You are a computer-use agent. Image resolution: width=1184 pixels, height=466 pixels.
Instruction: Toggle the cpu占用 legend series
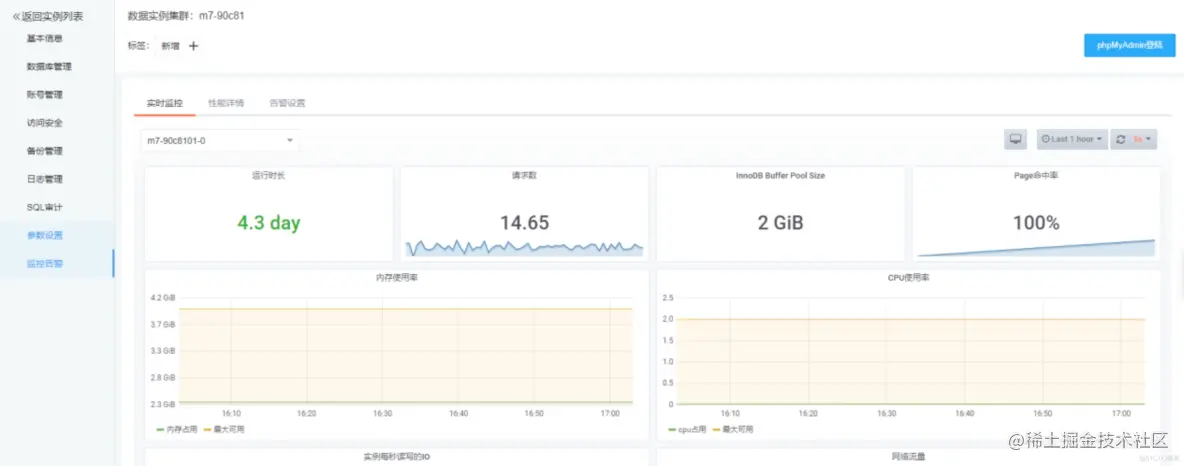(x=687, y=429)
